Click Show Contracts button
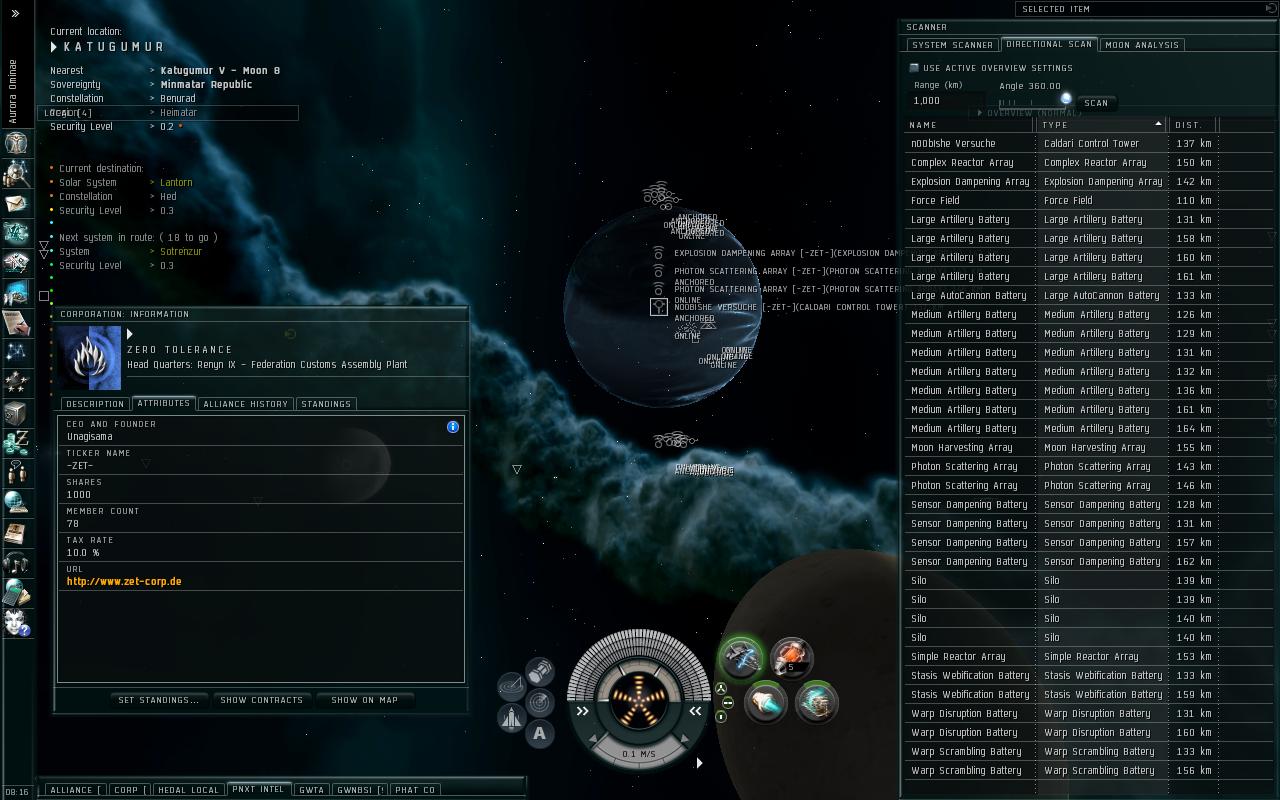Viewport: 1280px width, 800px height. [x=262, y=700]
